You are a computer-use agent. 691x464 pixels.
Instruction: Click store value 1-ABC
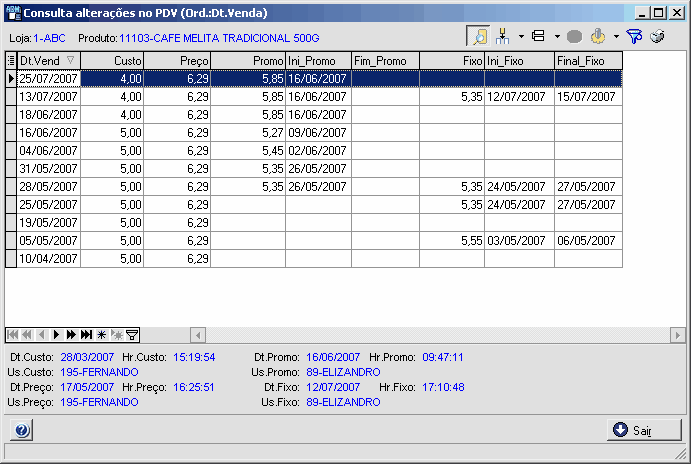[x=49, y=38]
